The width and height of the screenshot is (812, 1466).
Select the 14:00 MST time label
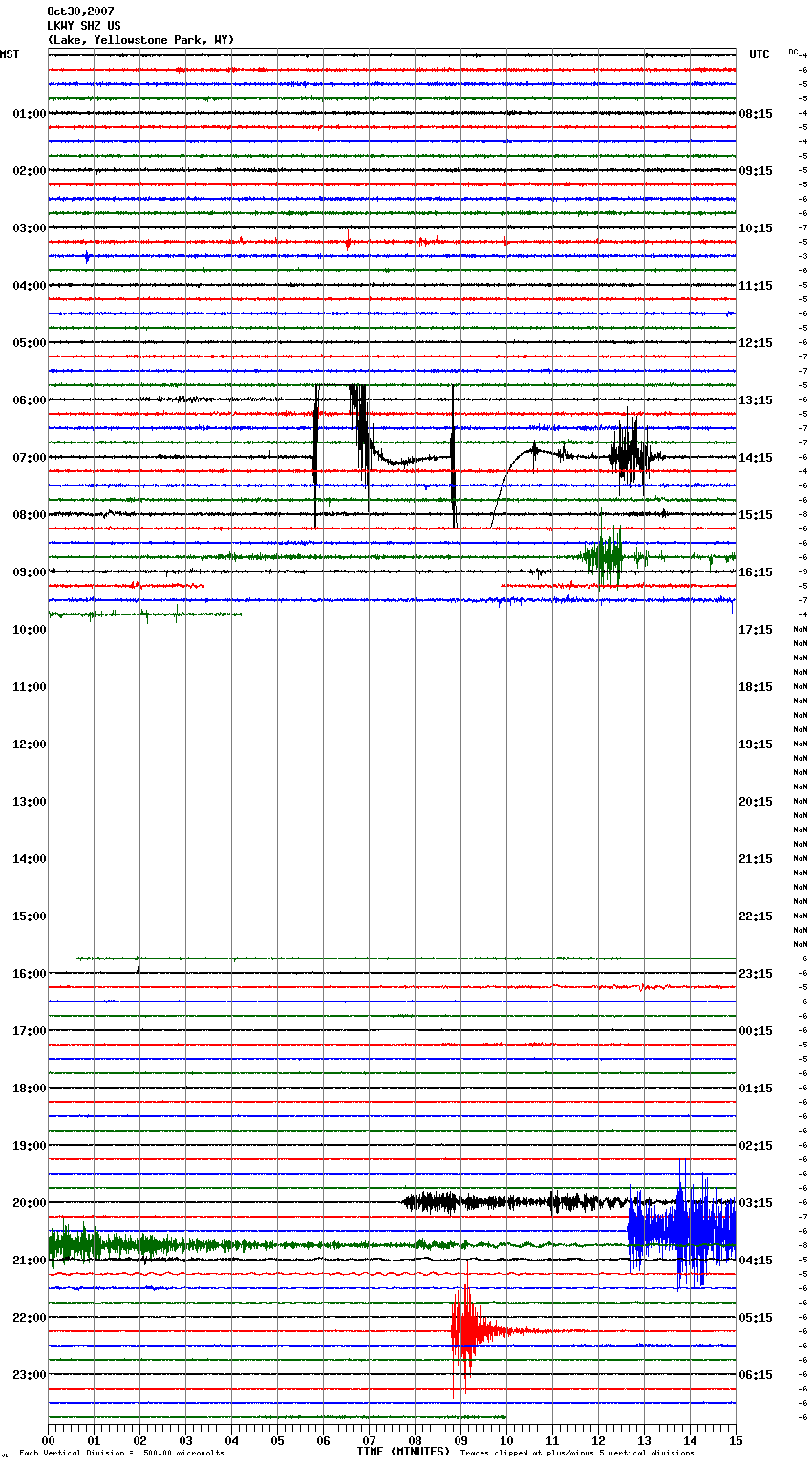click(x=30, y=859)
